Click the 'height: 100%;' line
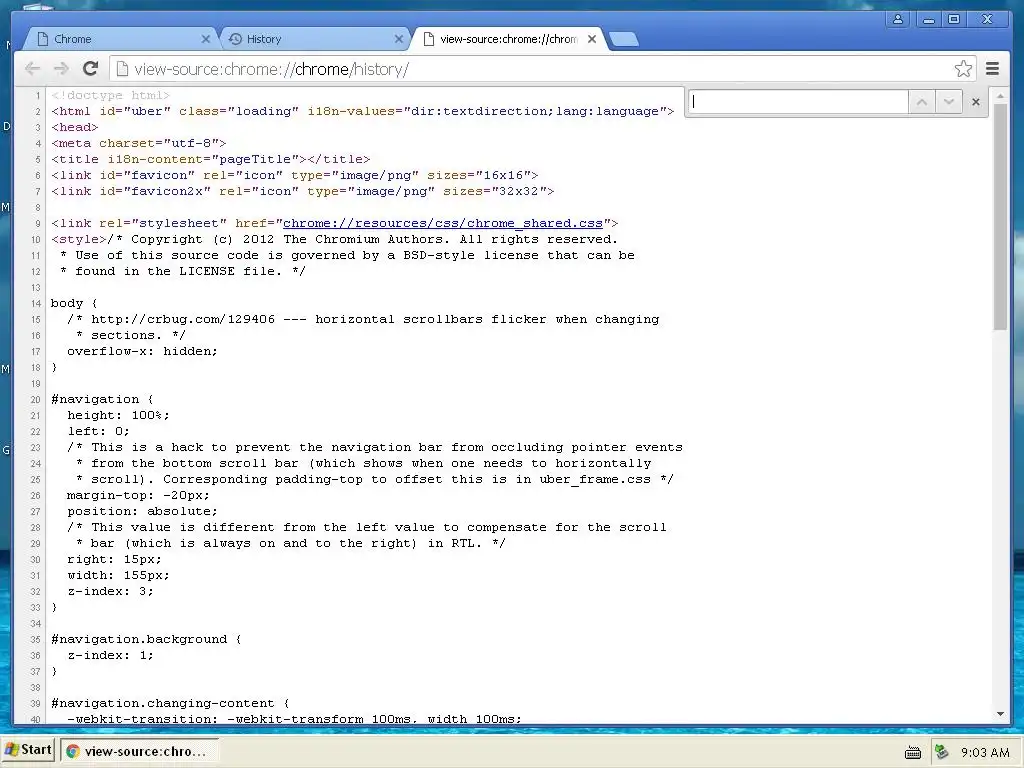The width and height of the screenshot is (1024, 768). [x=118, y=415]
